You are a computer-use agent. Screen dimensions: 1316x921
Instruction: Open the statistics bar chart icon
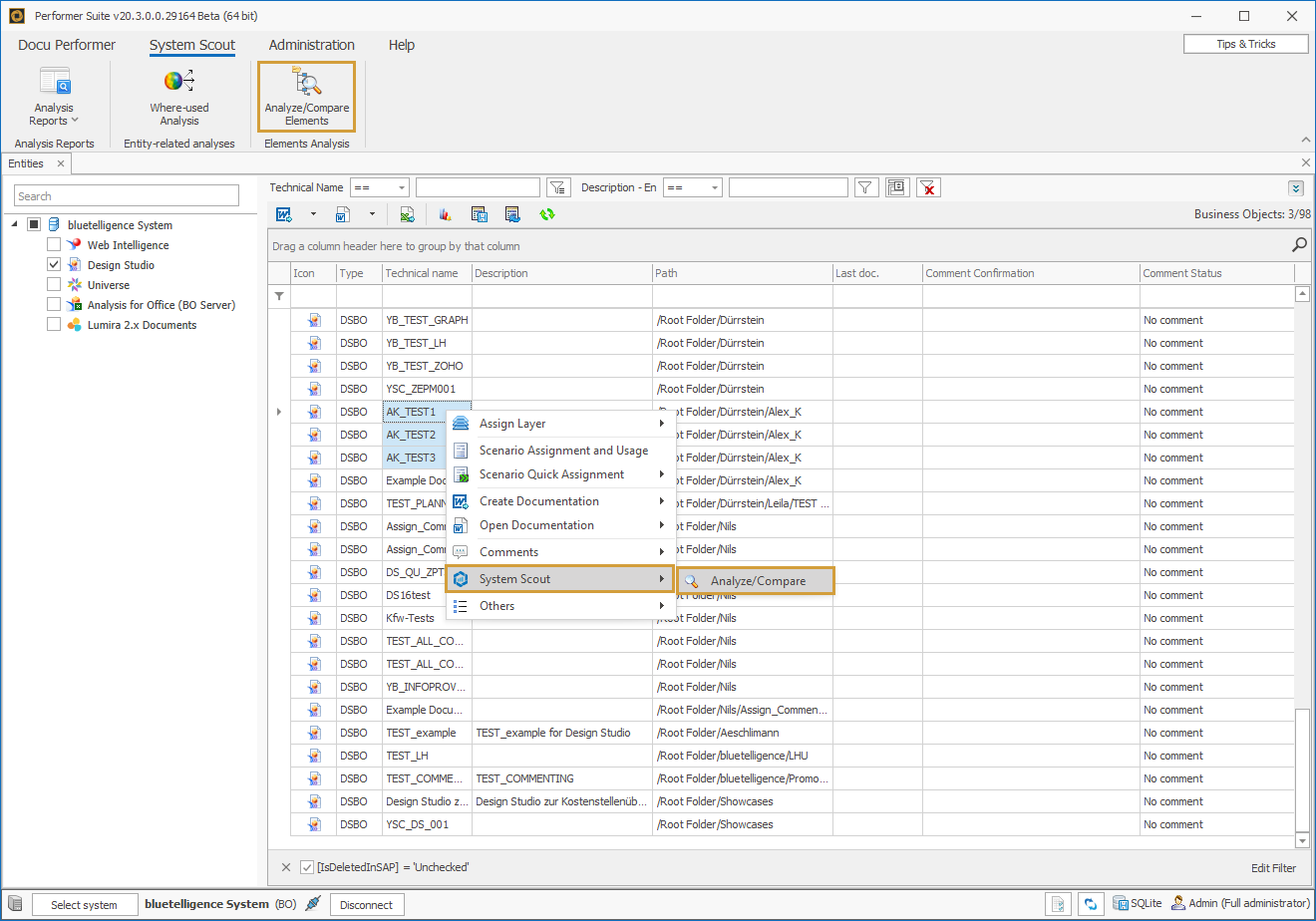pos(445,213)
